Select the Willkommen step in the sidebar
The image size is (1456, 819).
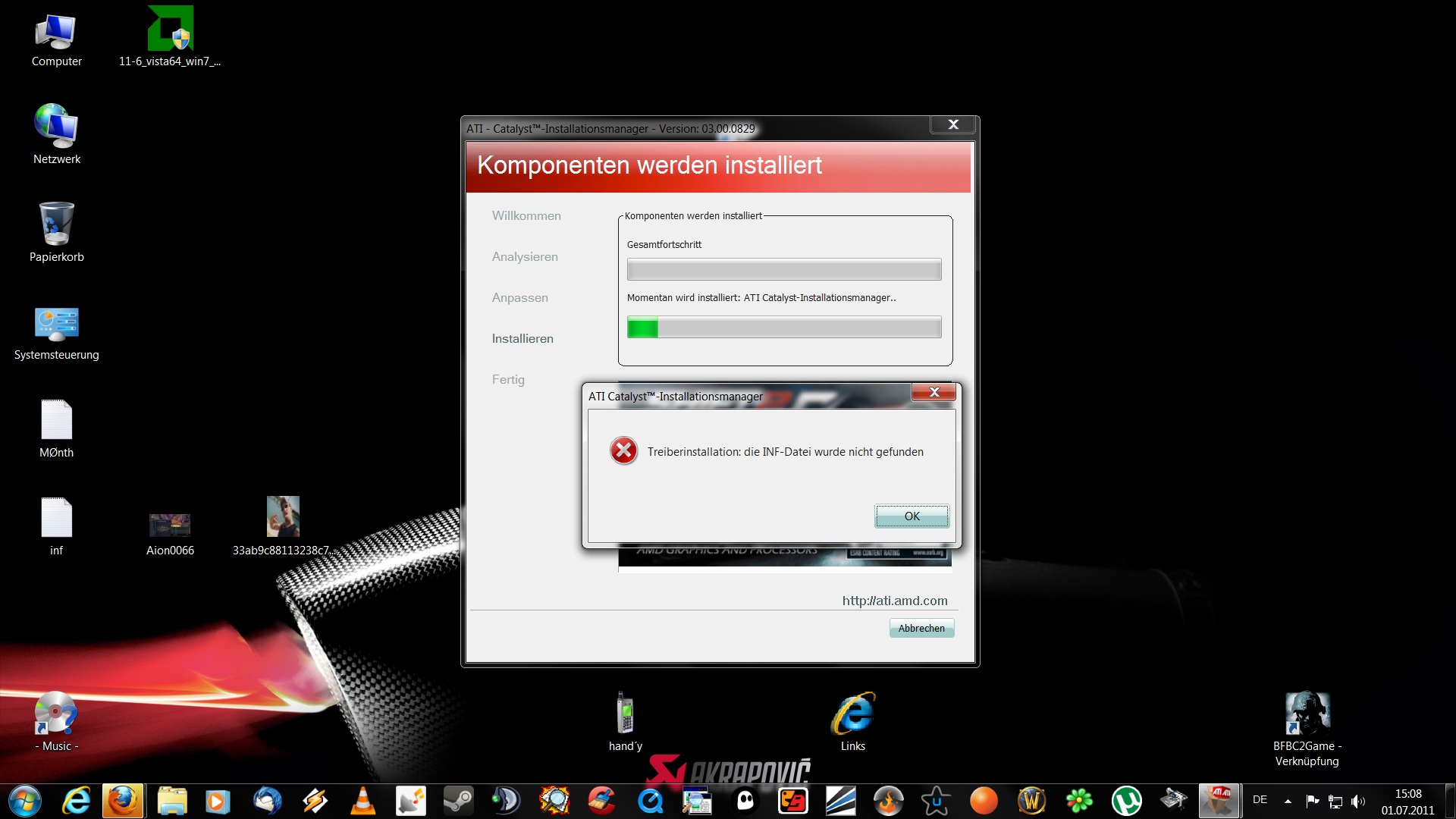[x=526, y=215]
